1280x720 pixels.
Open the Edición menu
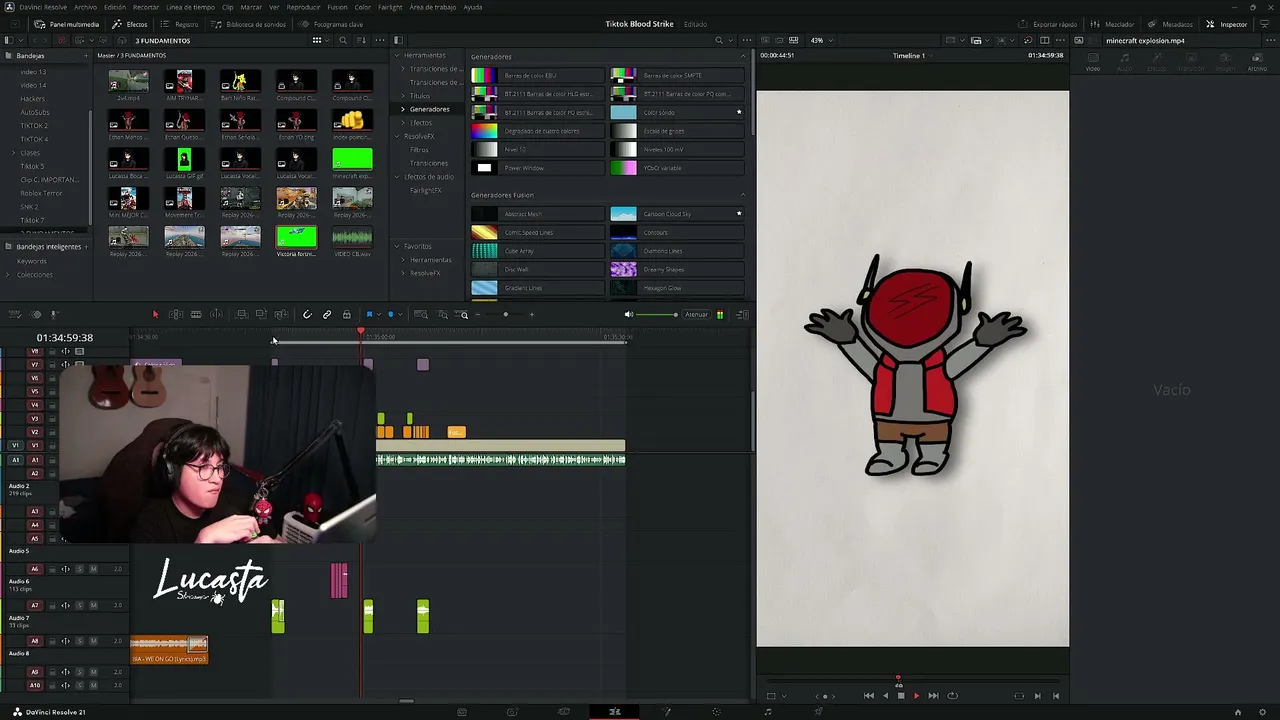click(x=115, y=7)
